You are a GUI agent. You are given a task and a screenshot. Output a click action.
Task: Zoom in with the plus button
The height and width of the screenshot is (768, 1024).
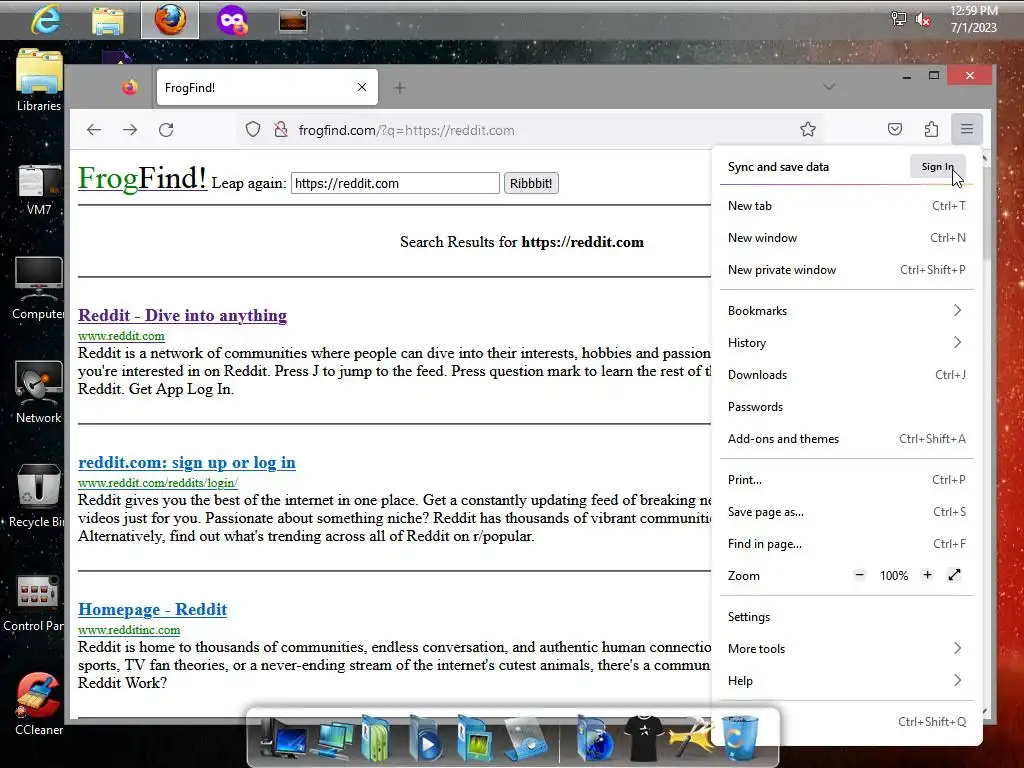(927, 575)
